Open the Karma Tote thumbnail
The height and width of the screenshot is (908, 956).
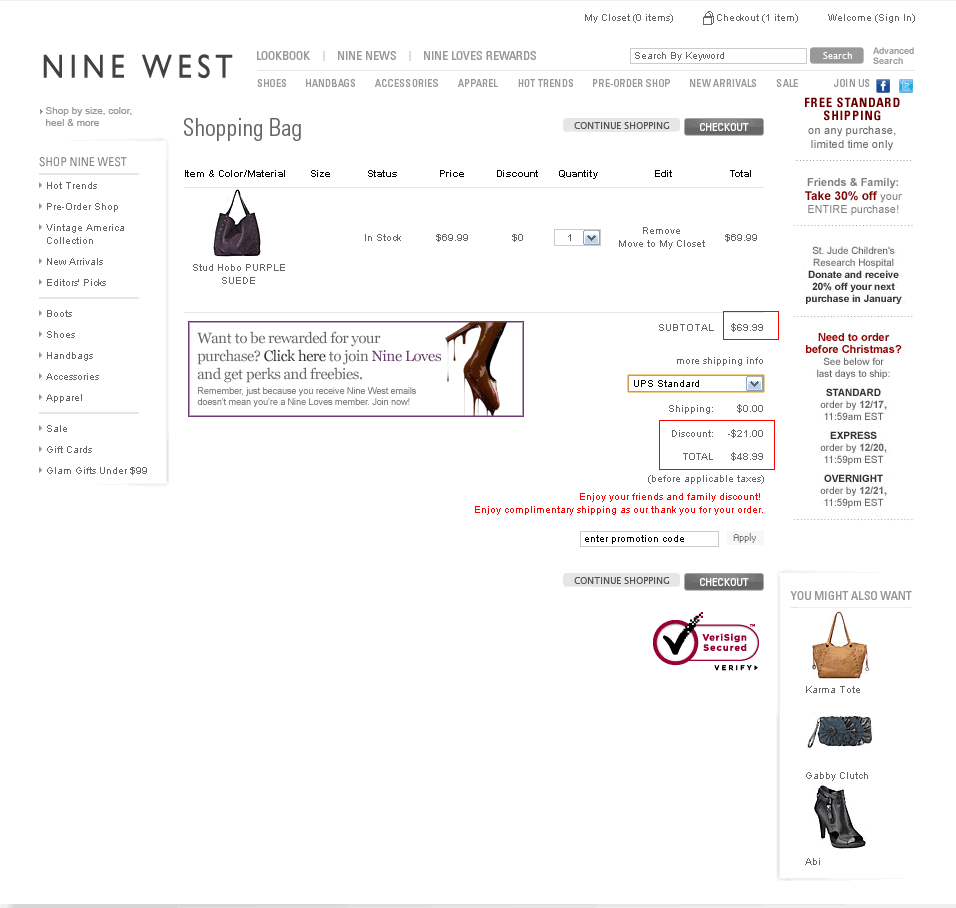point(840,645)
